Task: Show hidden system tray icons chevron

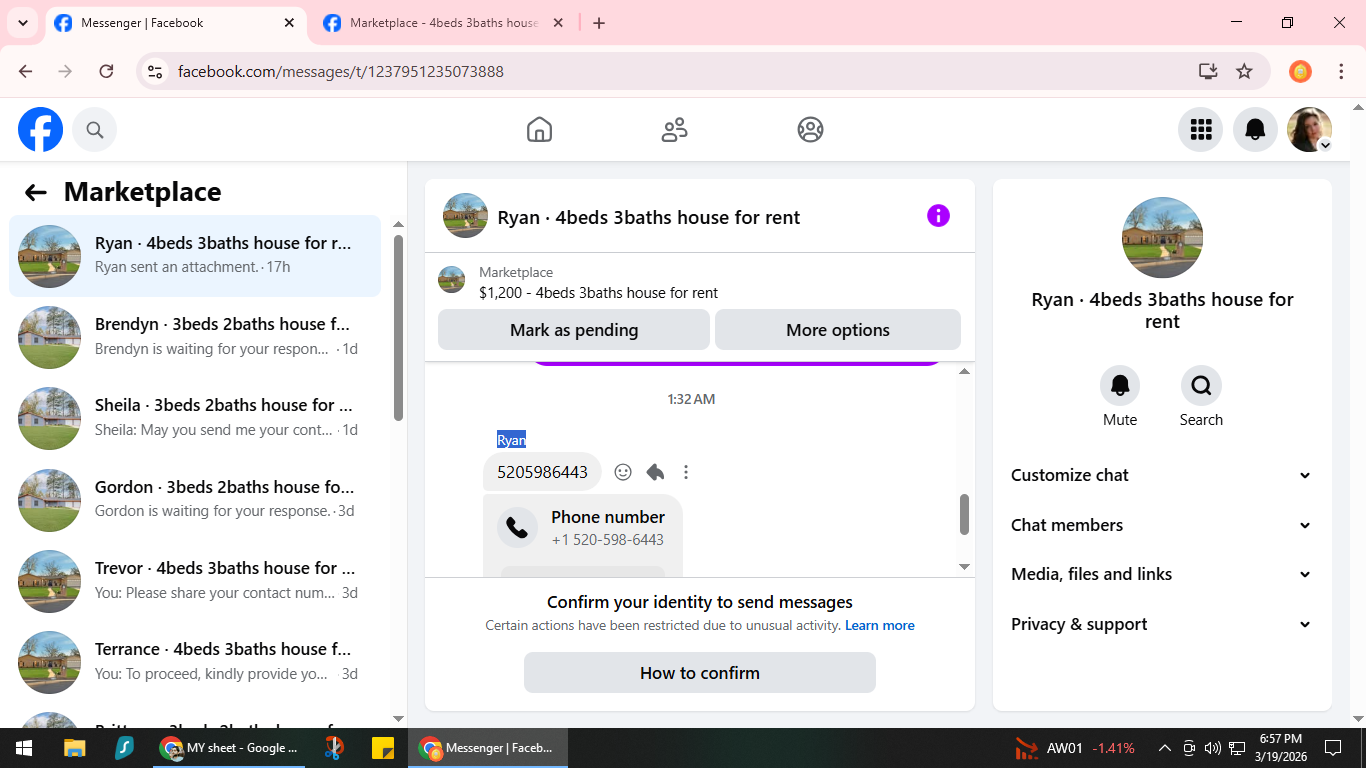Action: point(1164,748)
